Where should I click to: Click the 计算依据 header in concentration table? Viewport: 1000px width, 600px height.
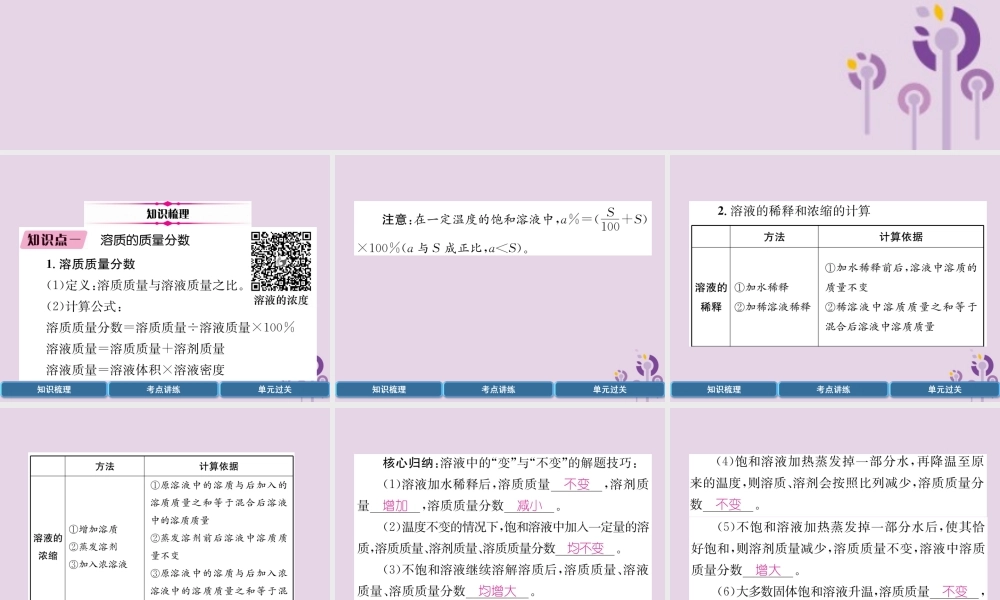click(219, 466)
